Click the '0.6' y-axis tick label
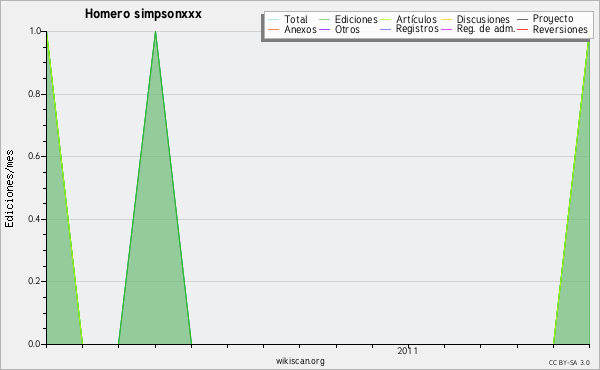The height and width of the screenshot is (370, 600). (35, 156)
